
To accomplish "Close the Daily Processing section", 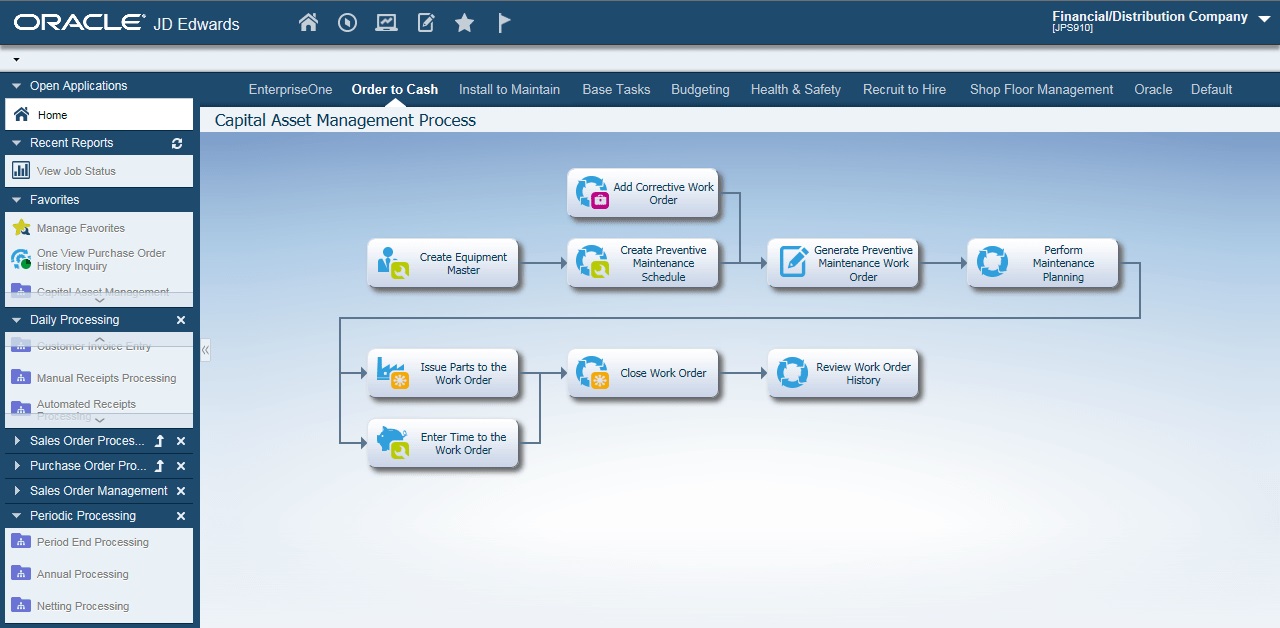I will [x=181, y=320].
